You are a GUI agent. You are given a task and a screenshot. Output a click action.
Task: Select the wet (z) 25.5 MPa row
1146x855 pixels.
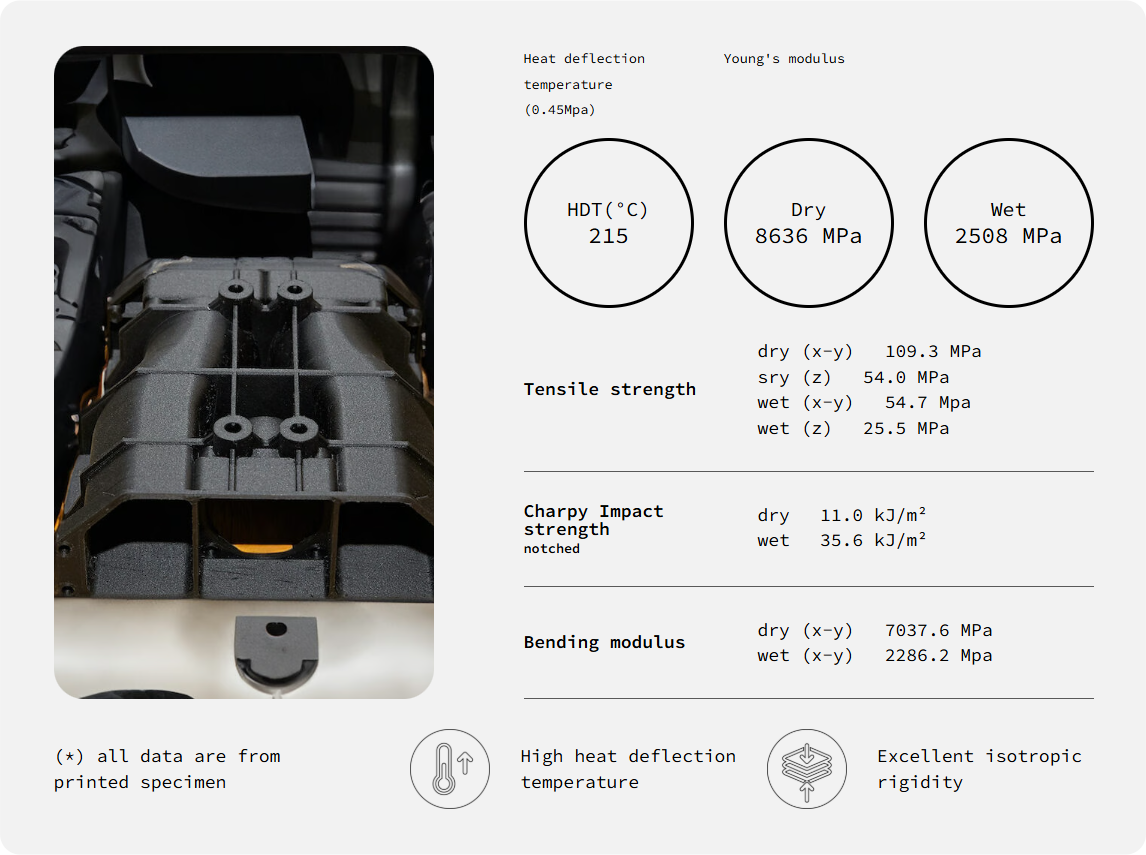(x=853, y=429)
